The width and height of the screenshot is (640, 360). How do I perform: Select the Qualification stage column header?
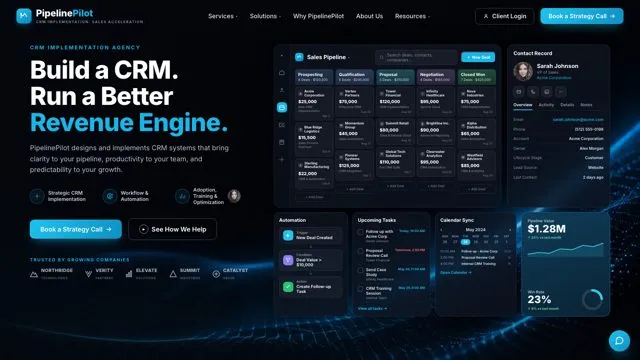coord(354,77)
